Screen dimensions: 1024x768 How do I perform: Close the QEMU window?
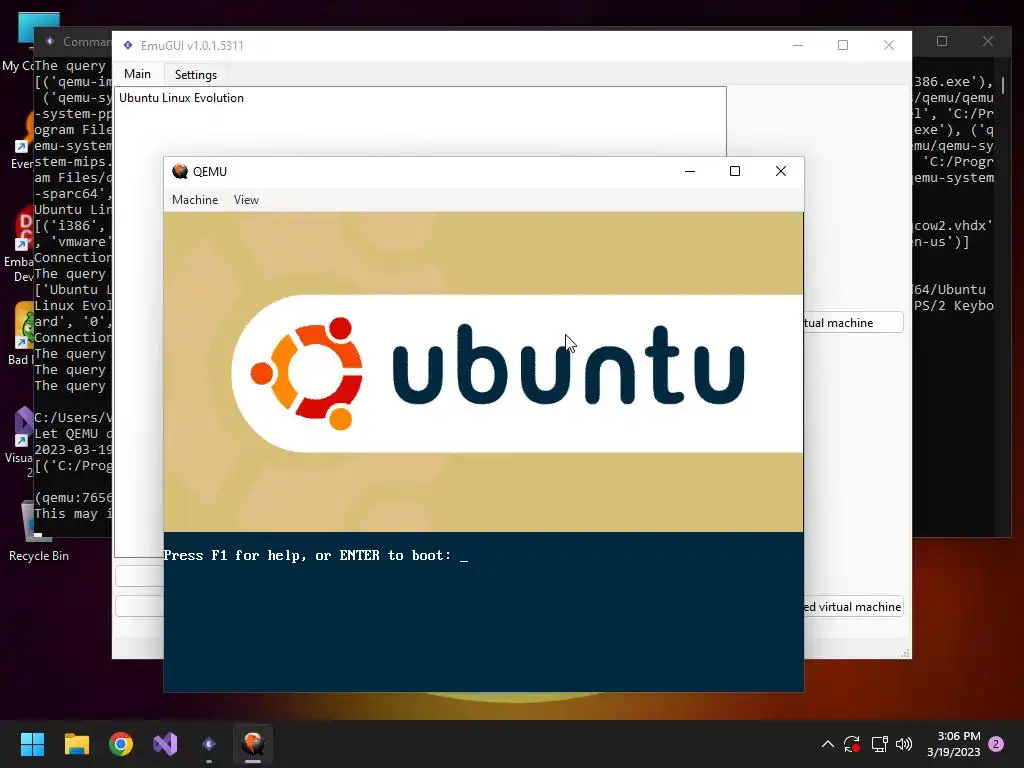point(780,171)
